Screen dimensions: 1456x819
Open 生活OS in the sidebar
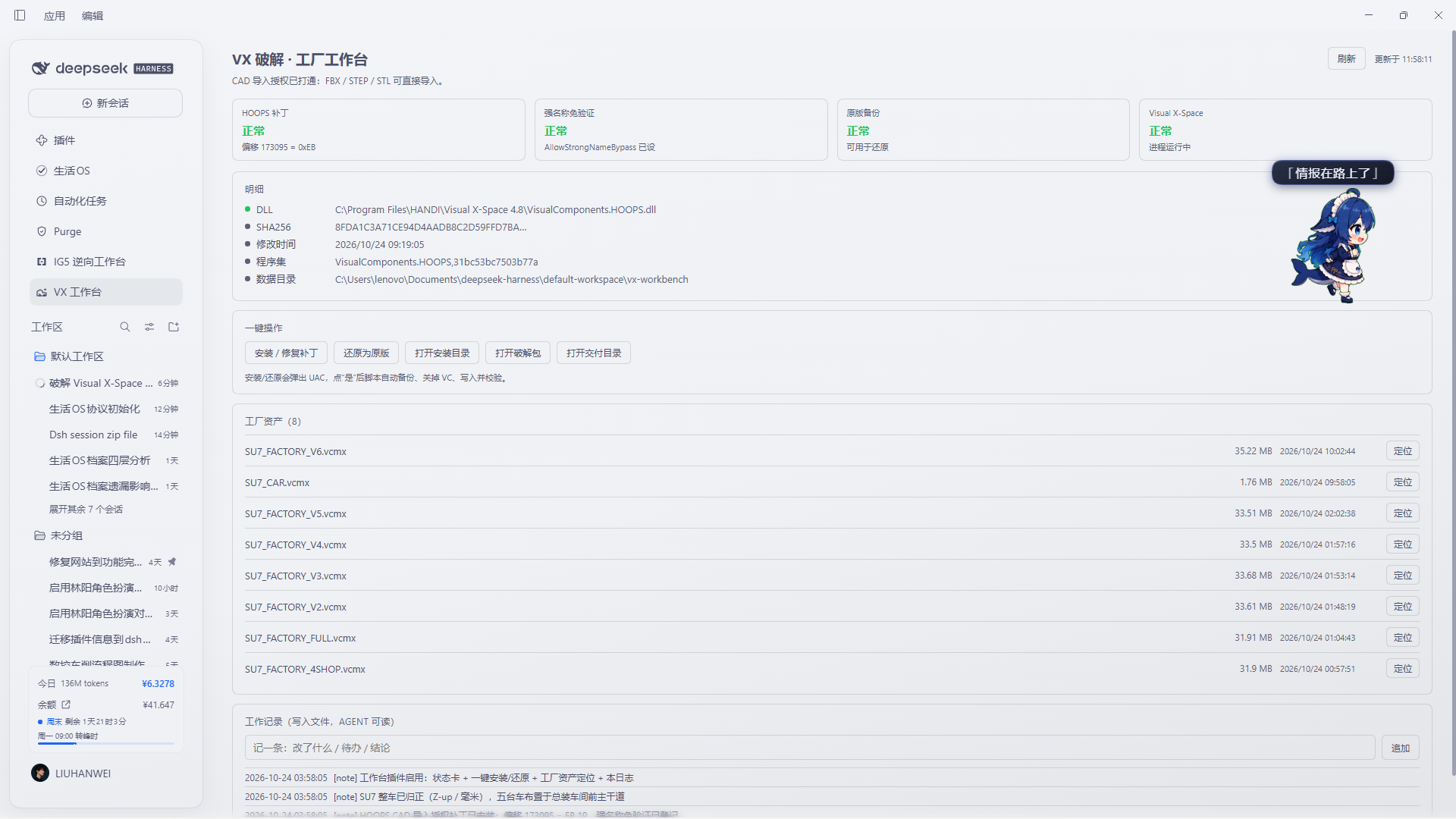106,171
